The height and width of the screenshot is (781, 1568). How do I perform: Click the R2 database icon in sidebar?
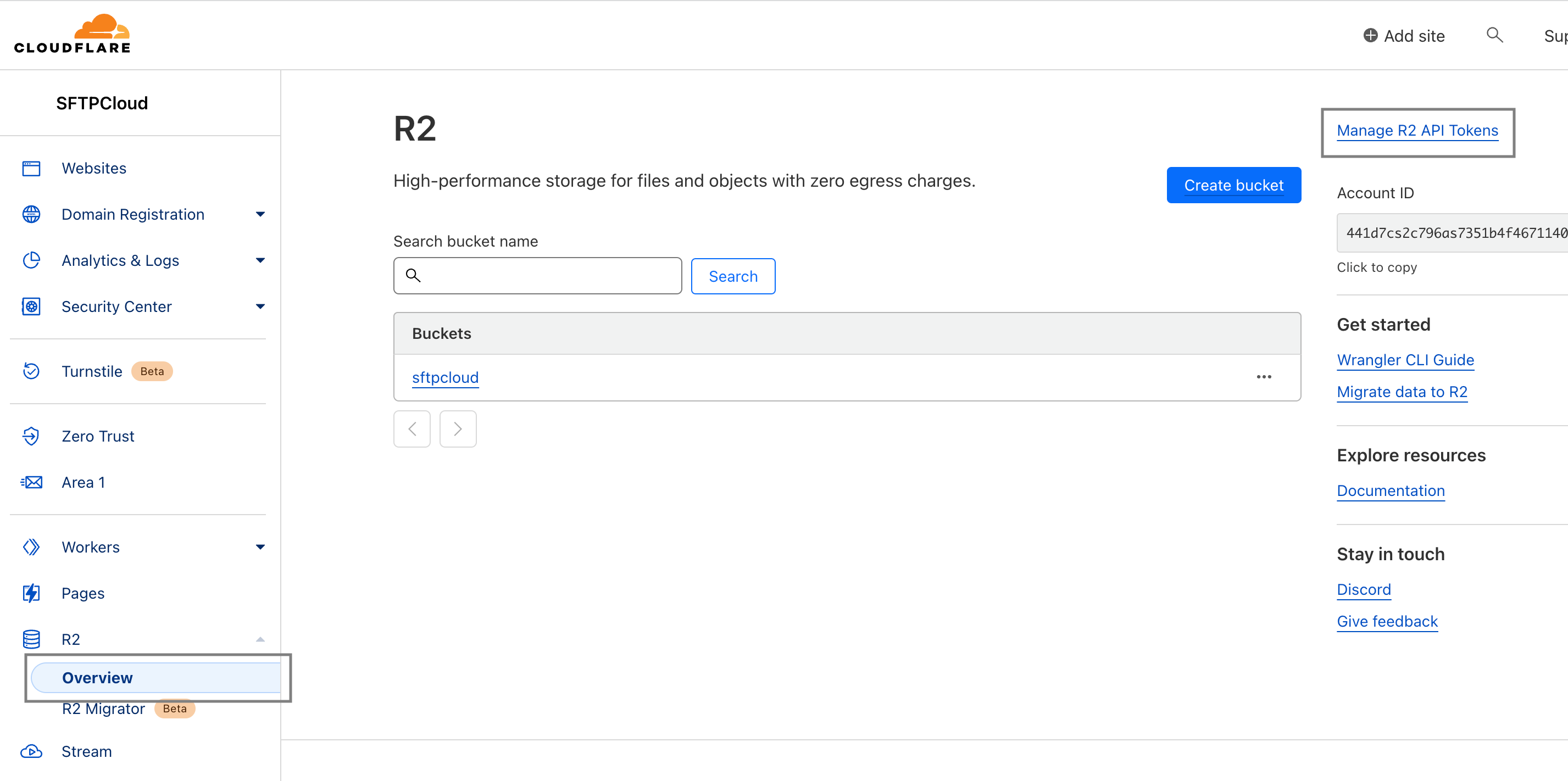tap(31, 640)
